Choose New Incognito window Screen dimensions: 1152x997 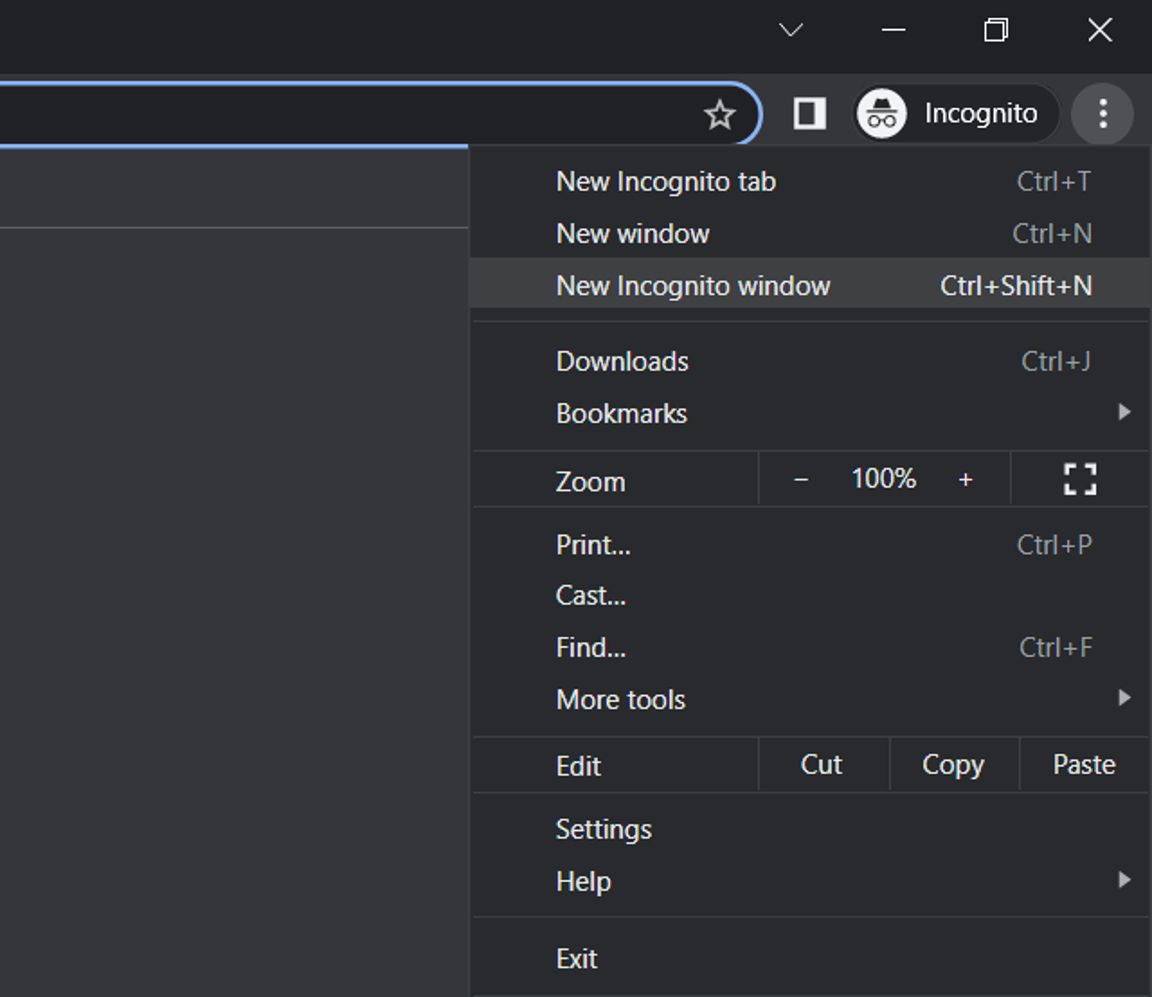[x=693, y=286]
